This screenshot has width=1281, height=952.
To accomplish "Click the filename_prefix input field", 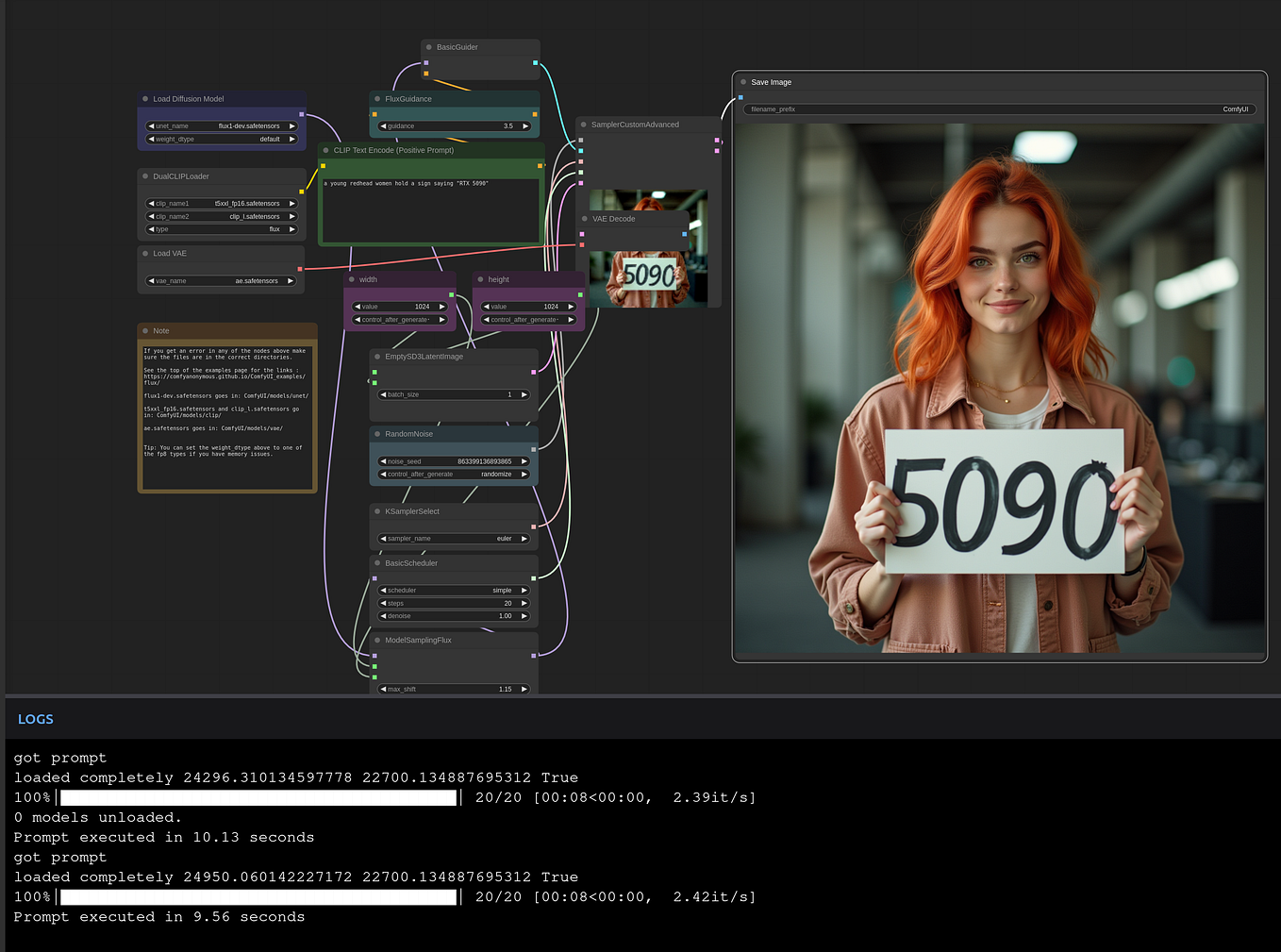I will [x=998, y=109].
